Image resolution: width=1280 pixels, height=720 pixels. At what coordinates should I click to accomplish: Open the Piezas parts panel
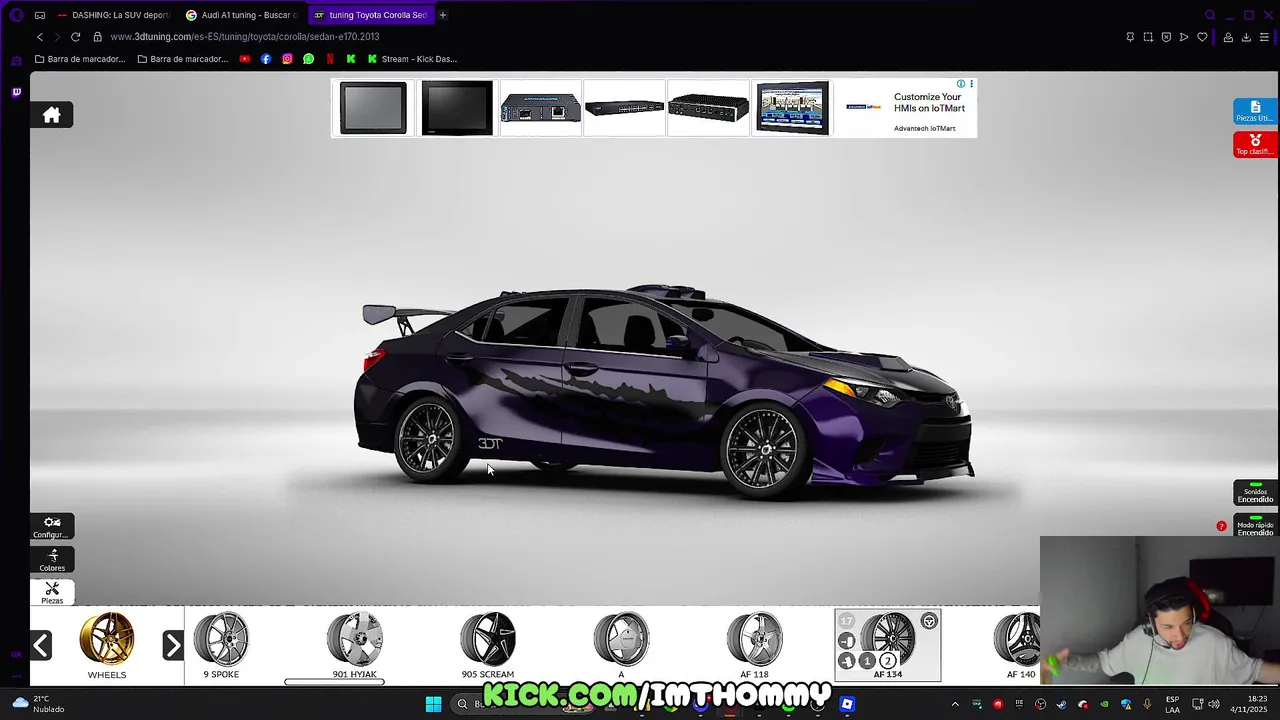pos(52,593)
